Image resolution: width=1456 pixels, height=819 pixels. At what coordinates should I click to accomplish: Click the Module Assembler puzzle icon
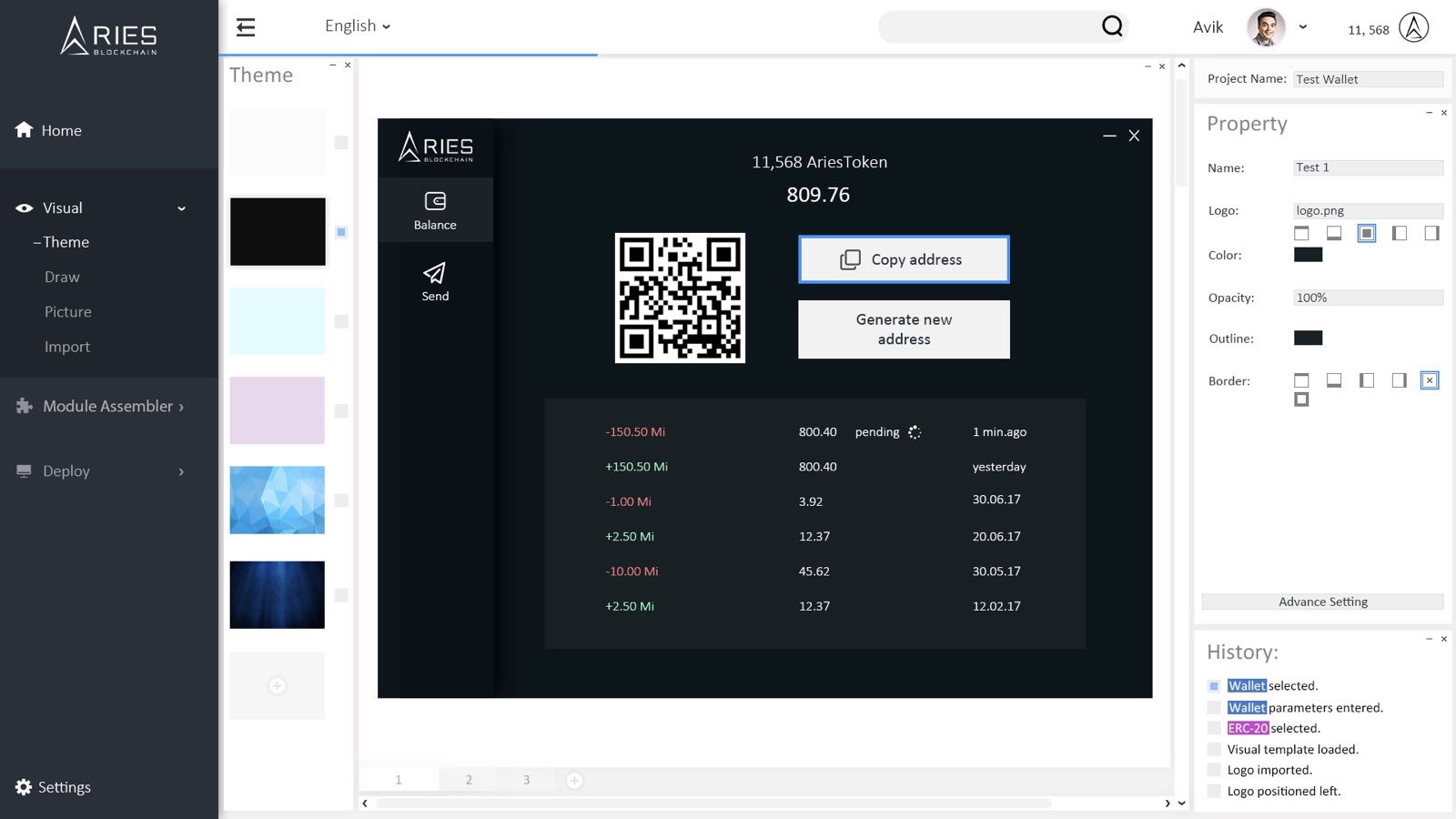pyautogui.click(x=25, y=406)
